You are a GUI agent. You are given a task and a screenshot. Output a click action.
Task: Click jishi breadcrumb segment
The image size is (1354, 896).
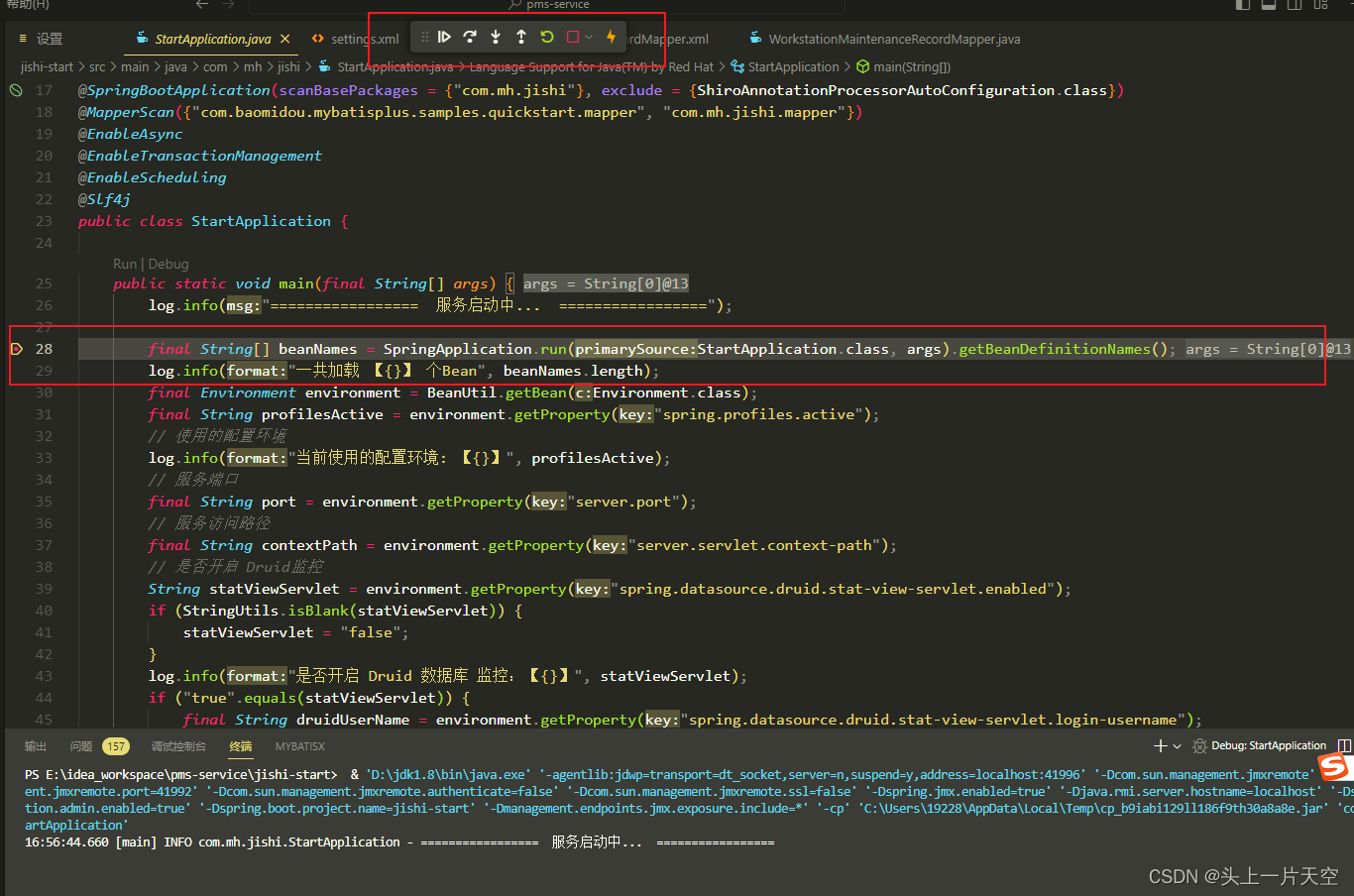coord(288,66)
